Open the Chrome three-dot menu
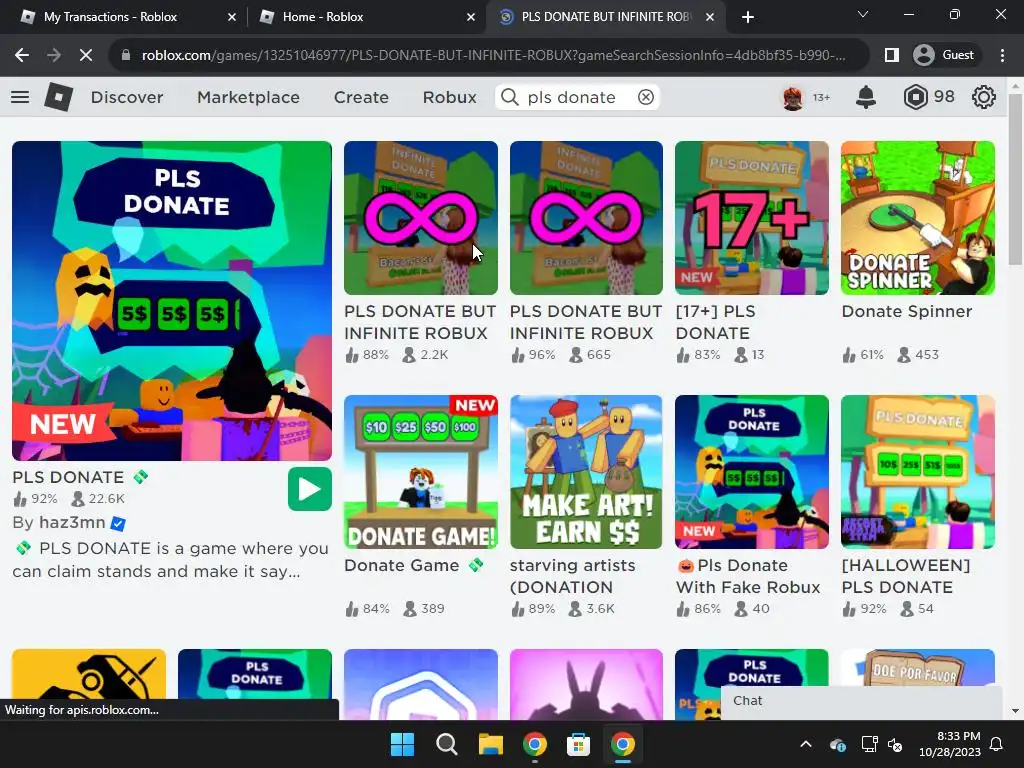Screen dimensions: 1024x768 (x=1002, y=56)
